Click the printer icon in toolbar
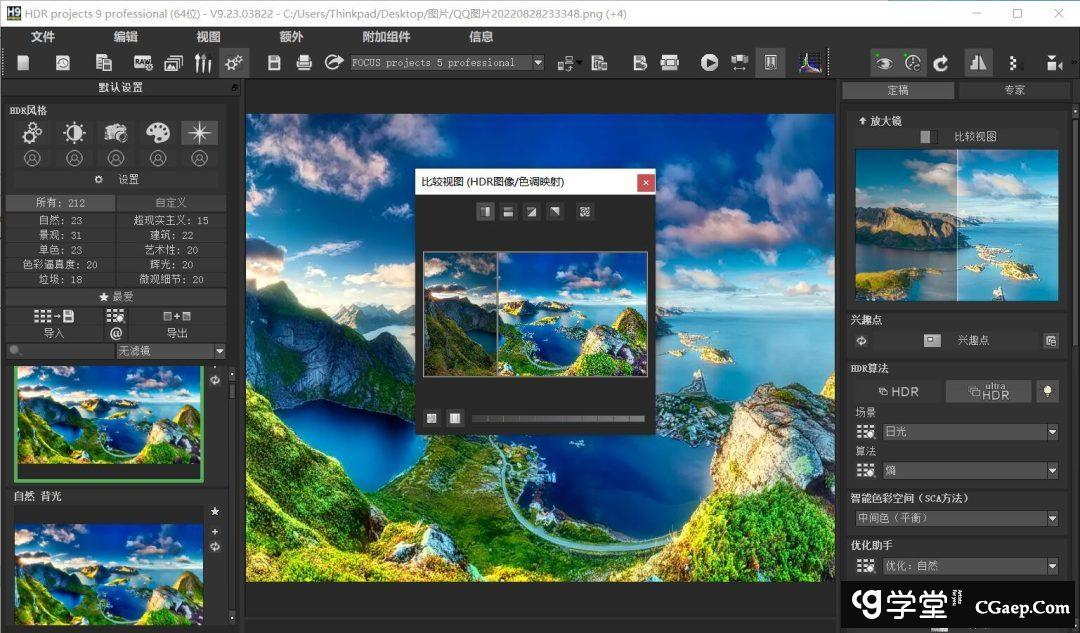The height and width of the screenshot is (633, 1080). (x=304, y=63)
